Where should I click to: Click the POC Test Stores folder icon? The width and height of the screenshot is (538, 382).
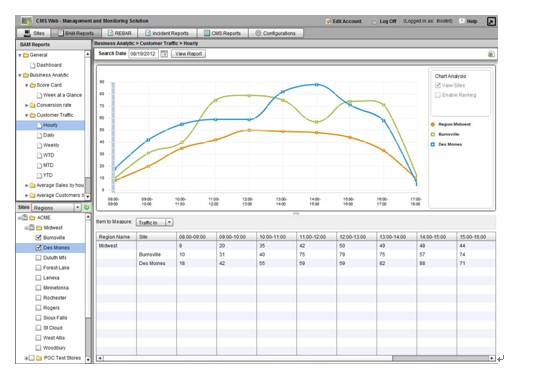point(39,358)
